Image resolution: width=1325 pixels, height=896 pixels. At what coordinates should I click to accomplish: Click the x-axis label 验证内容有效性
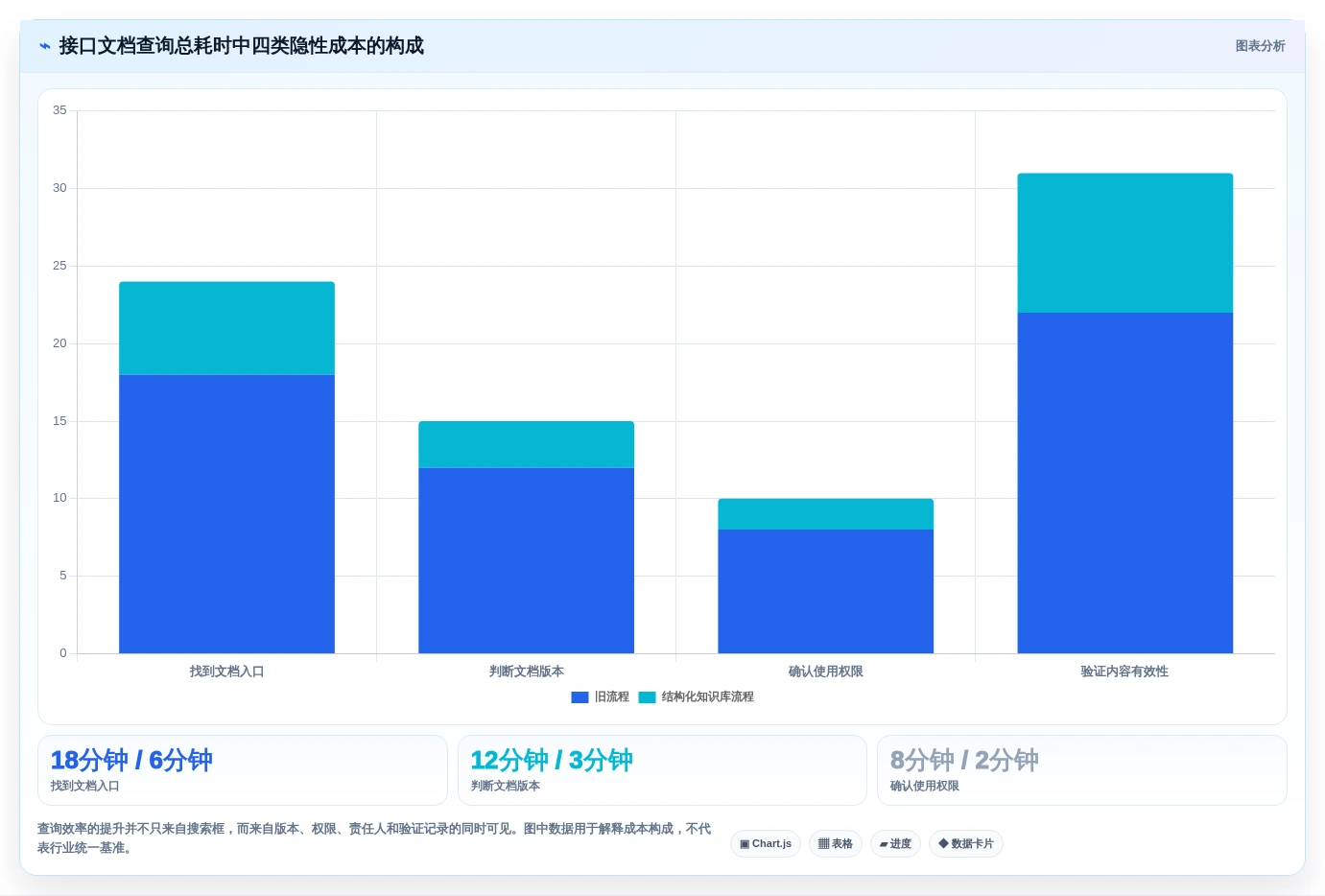[1124, 672]
